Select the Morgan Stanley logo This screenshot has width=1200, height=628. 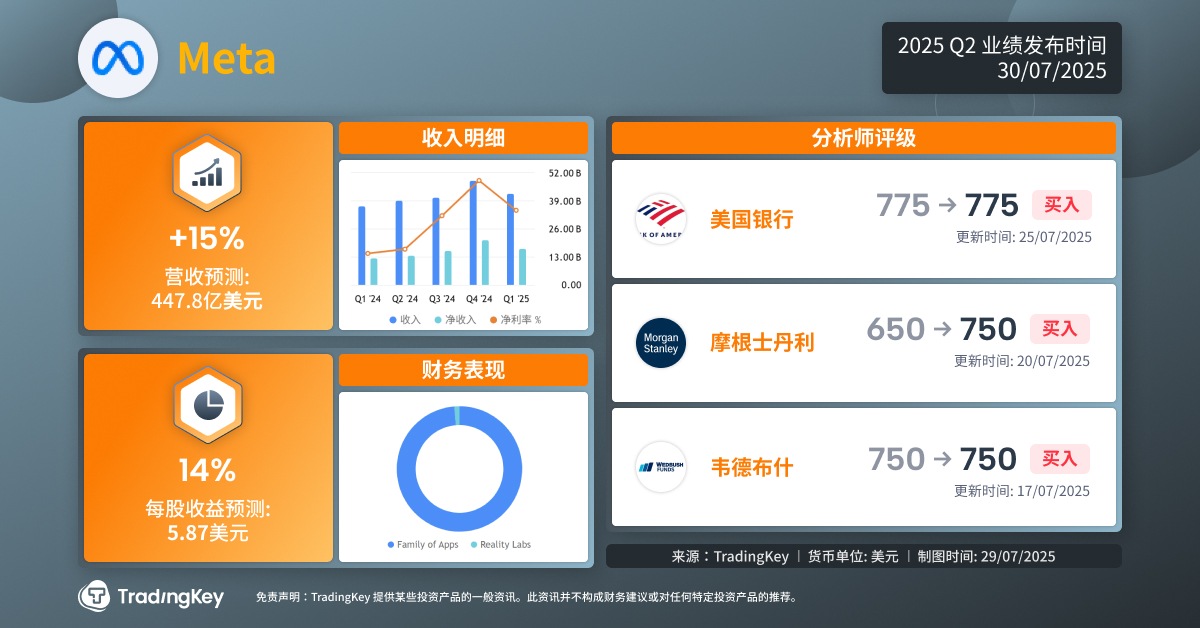(661, 343)
